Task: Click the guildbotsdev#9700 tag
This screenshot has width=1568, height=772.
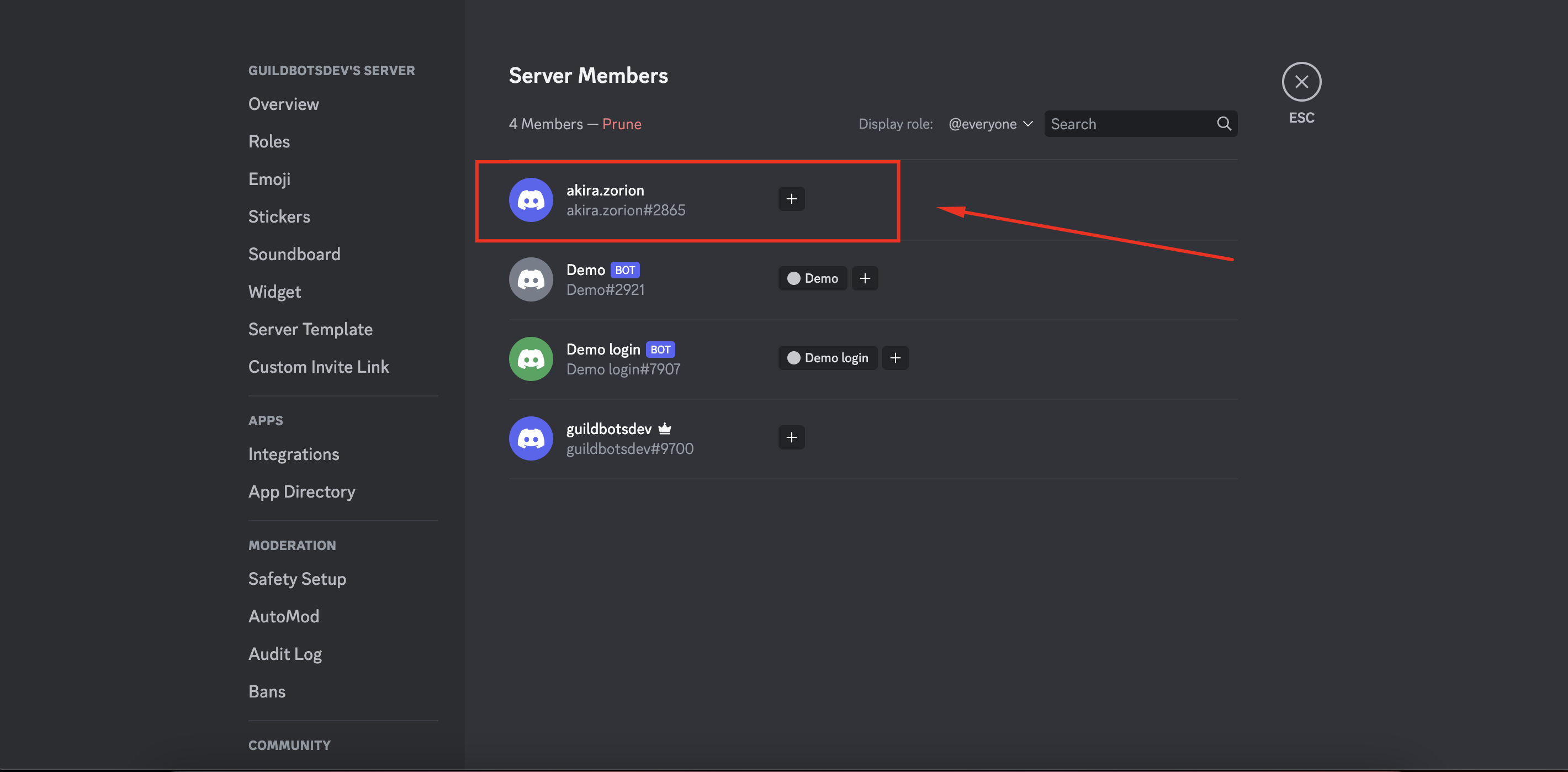Action: tap(630, 449)
